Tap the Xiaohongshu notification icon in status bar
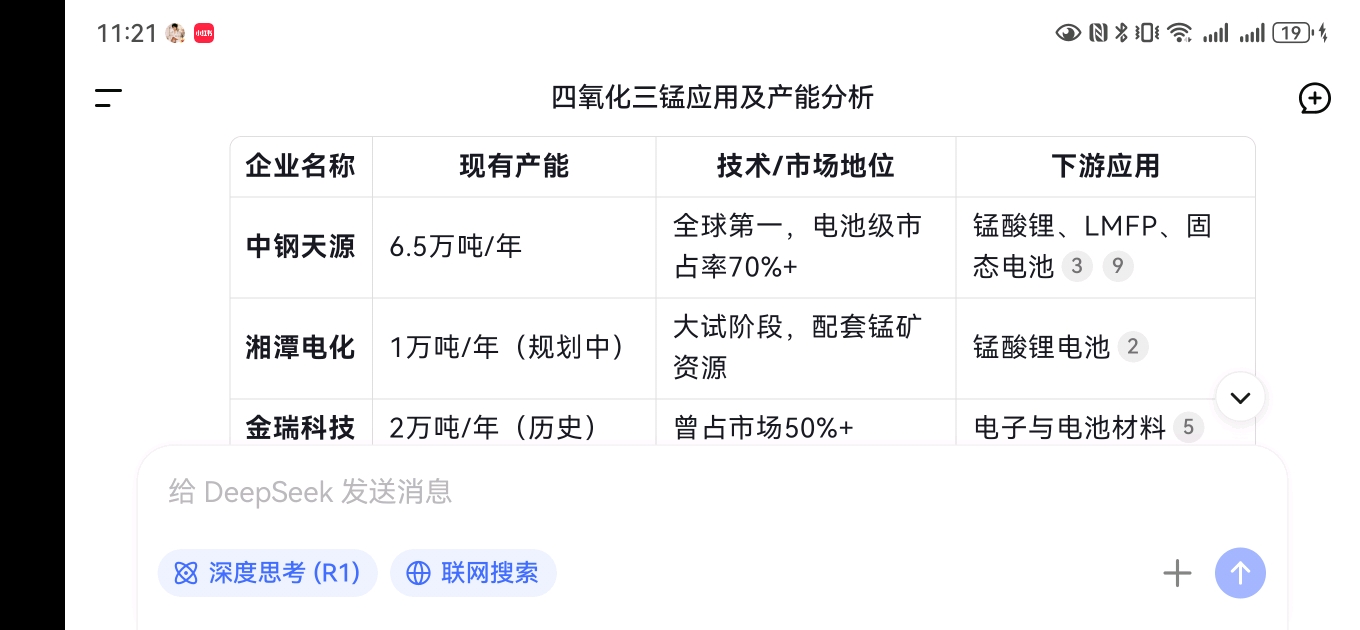 pos(204,33)
